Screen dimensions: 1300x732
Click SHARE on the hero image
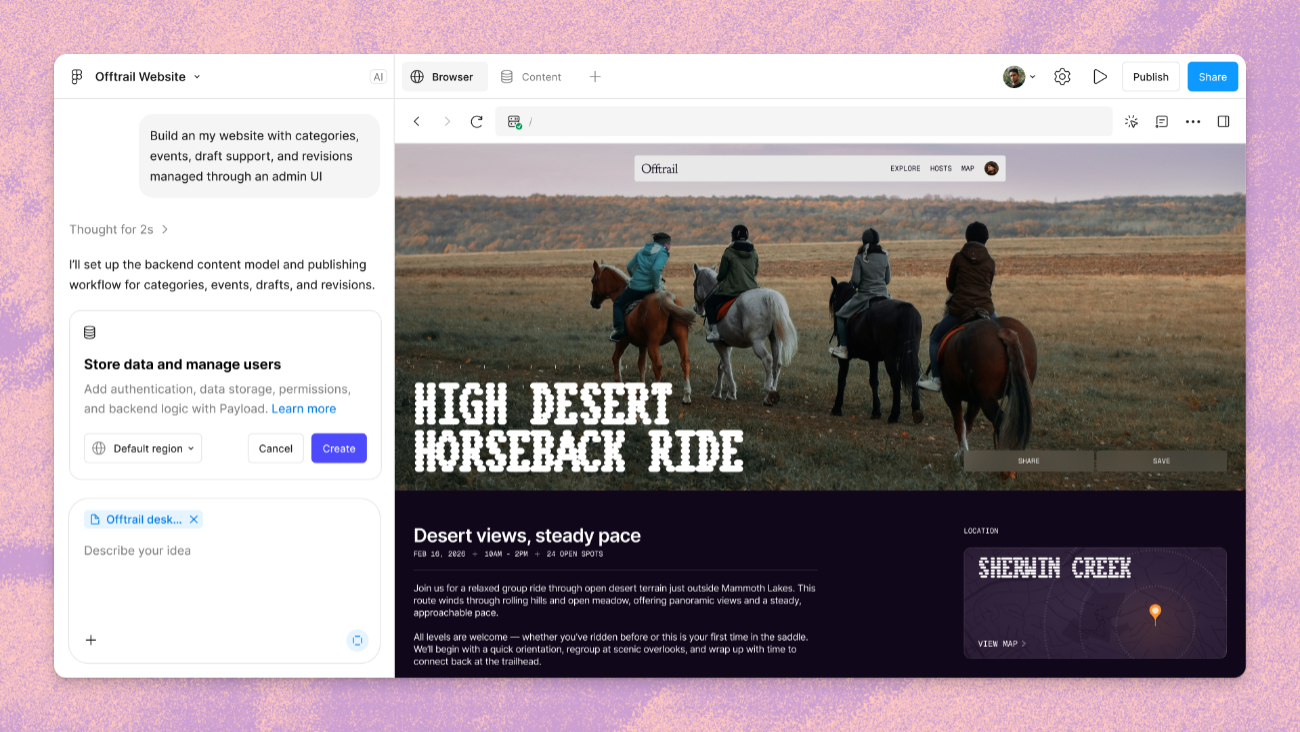pyautogui.click(x=1029, y=461)
